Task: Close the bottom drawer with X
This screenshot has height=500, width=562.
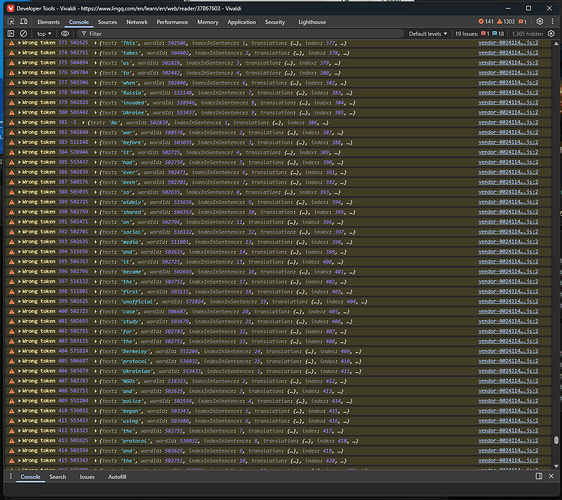Action: tap(551, 476)
